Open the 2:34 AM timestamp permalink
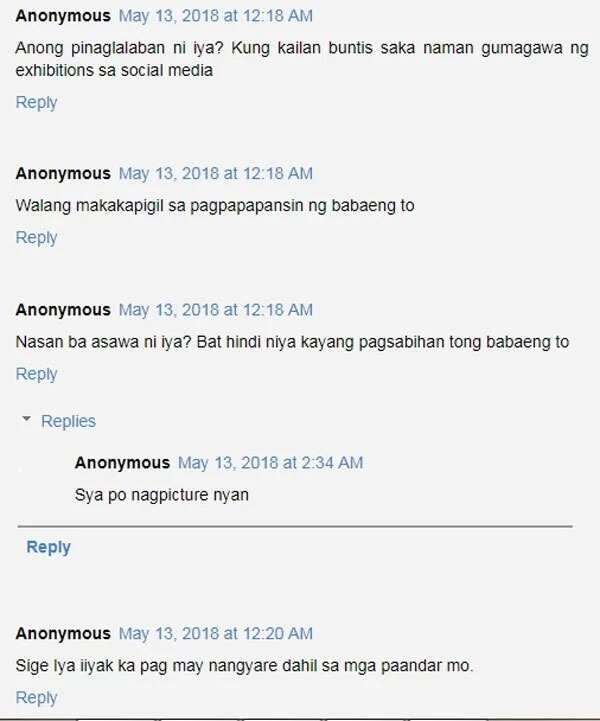The height and width of the screenshot is (721, 600). 270,463
